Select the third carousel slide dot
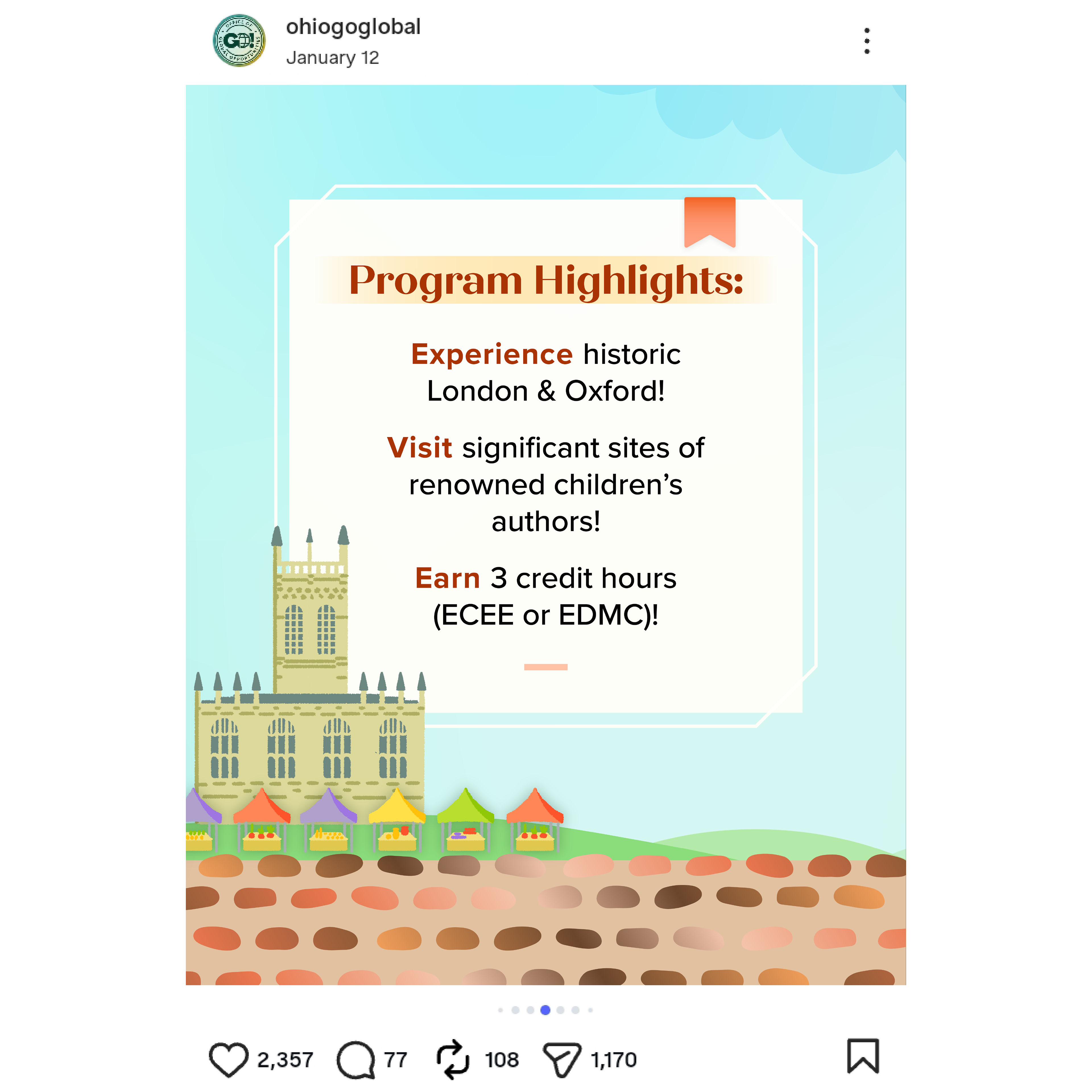The image size is (1092, 1092). tap(530, 1010)
